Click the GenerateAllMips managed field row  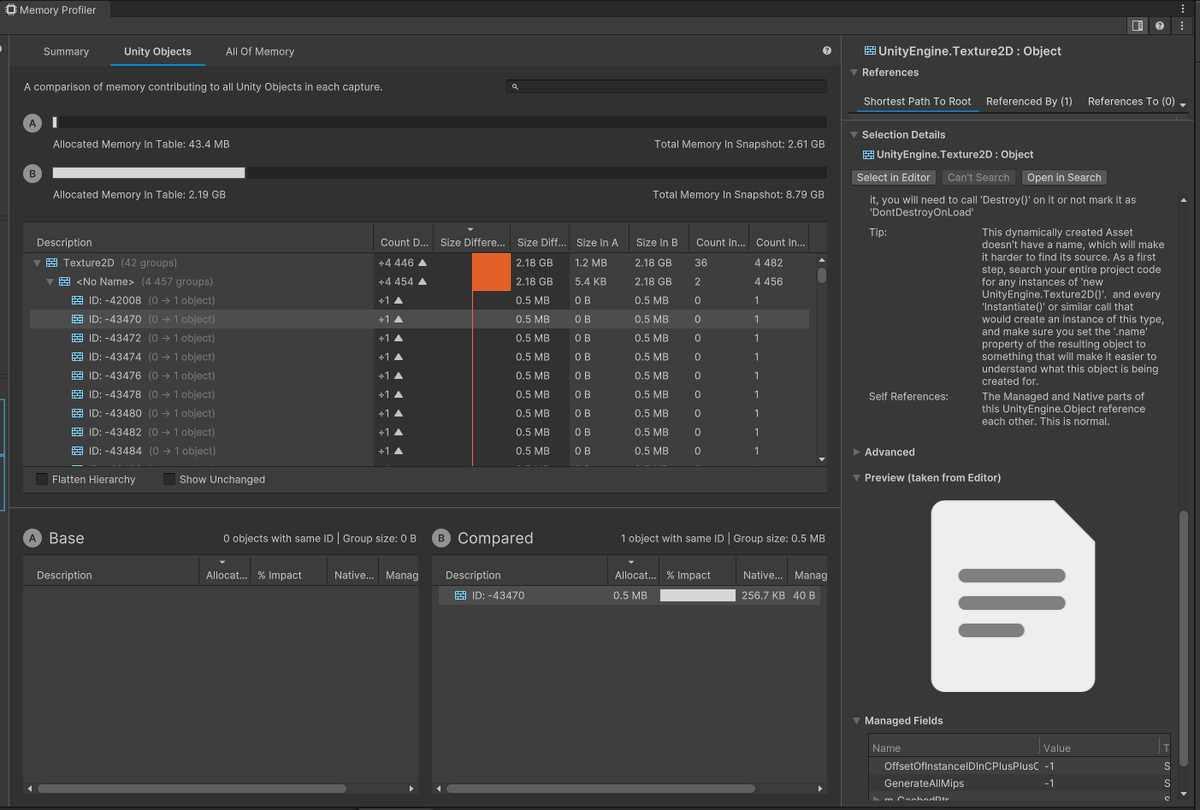point(1018,783)
